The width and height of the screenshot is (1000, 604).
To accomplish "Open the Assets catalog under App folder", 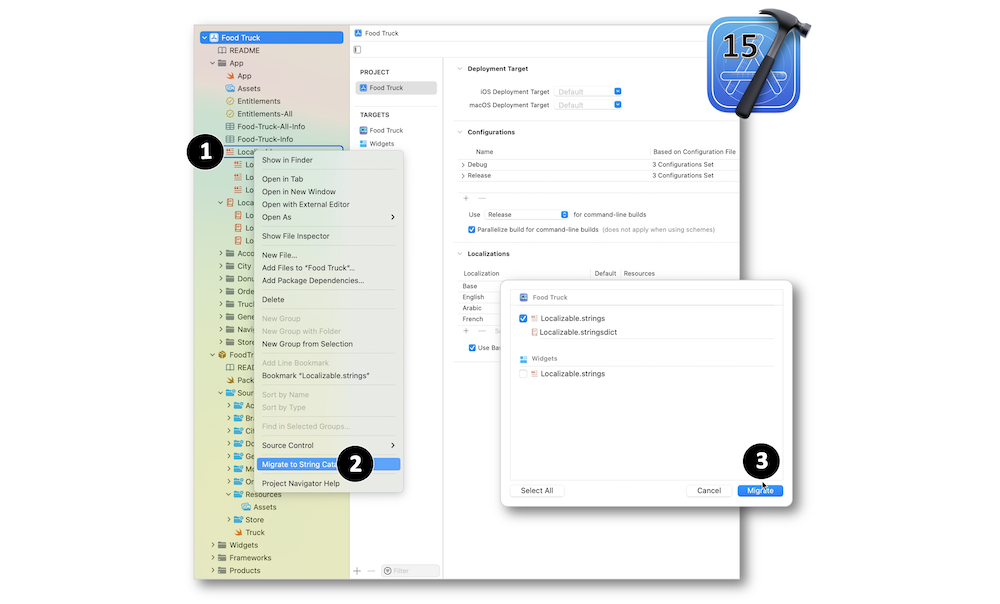I will point(248,88).
